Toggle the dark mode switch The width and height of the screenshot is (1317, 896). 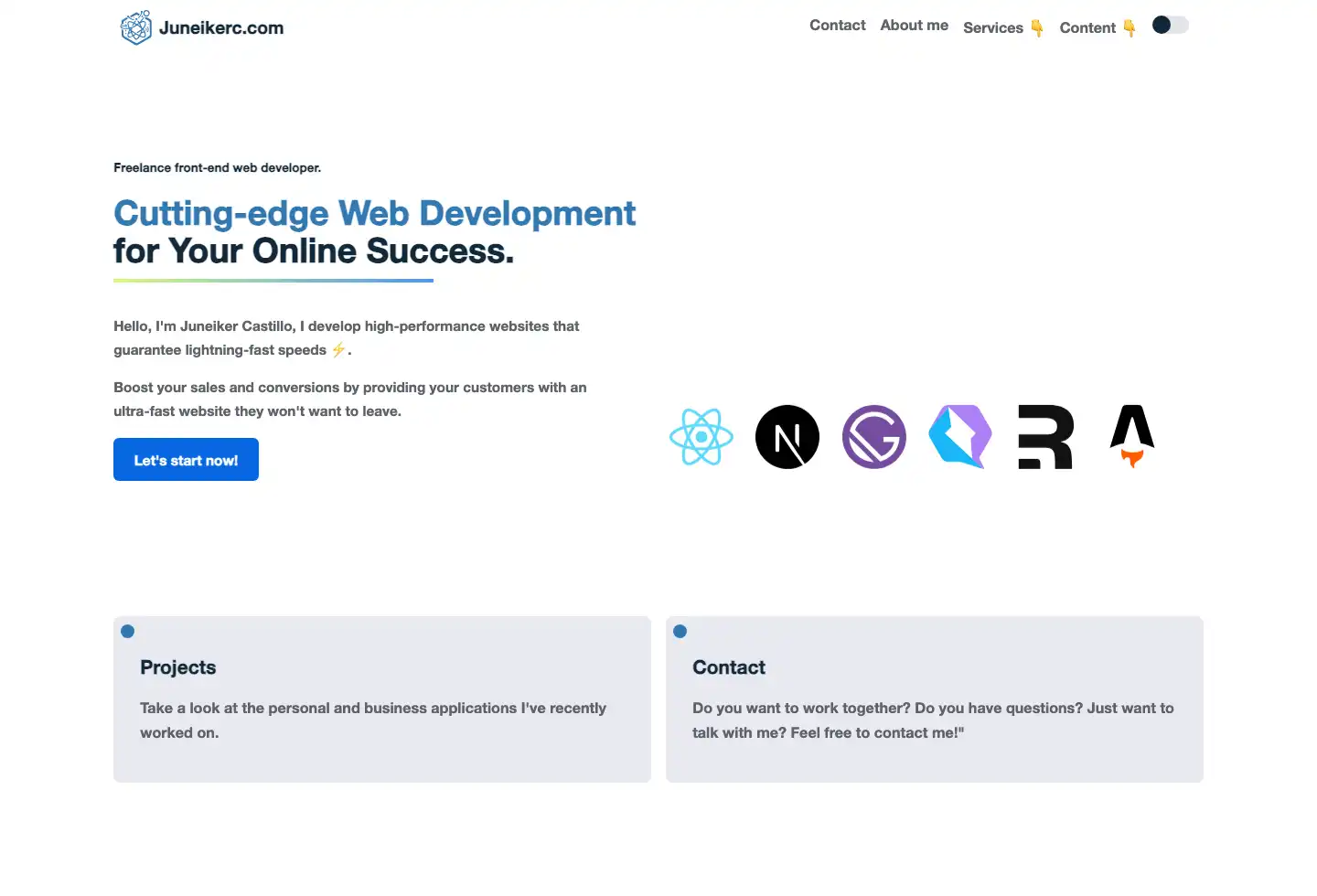pos(1170,26)
